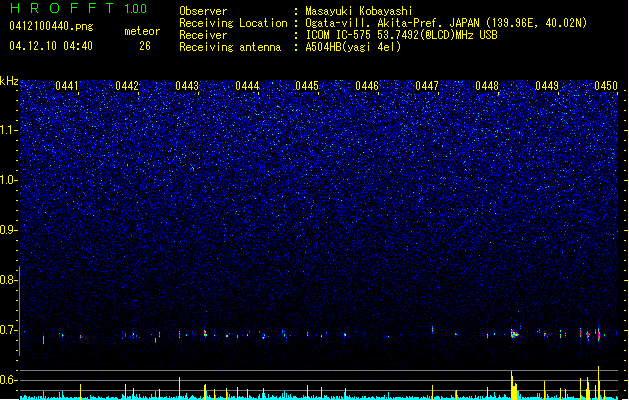
Task: Click the 0.8 kHz axis label
Action: click(x=8, y=280)
